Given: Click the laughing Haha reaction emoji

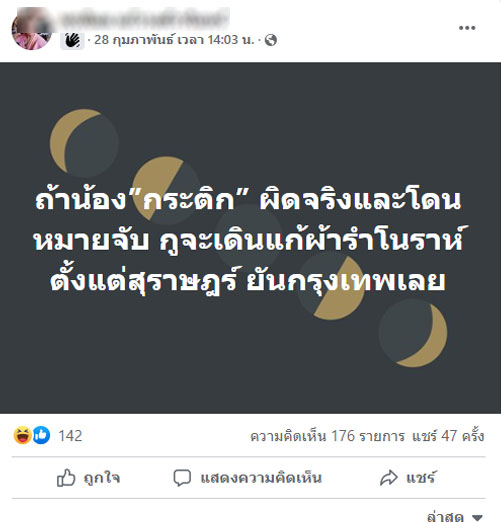Looking at the screenshot, I should coord(22,435).
